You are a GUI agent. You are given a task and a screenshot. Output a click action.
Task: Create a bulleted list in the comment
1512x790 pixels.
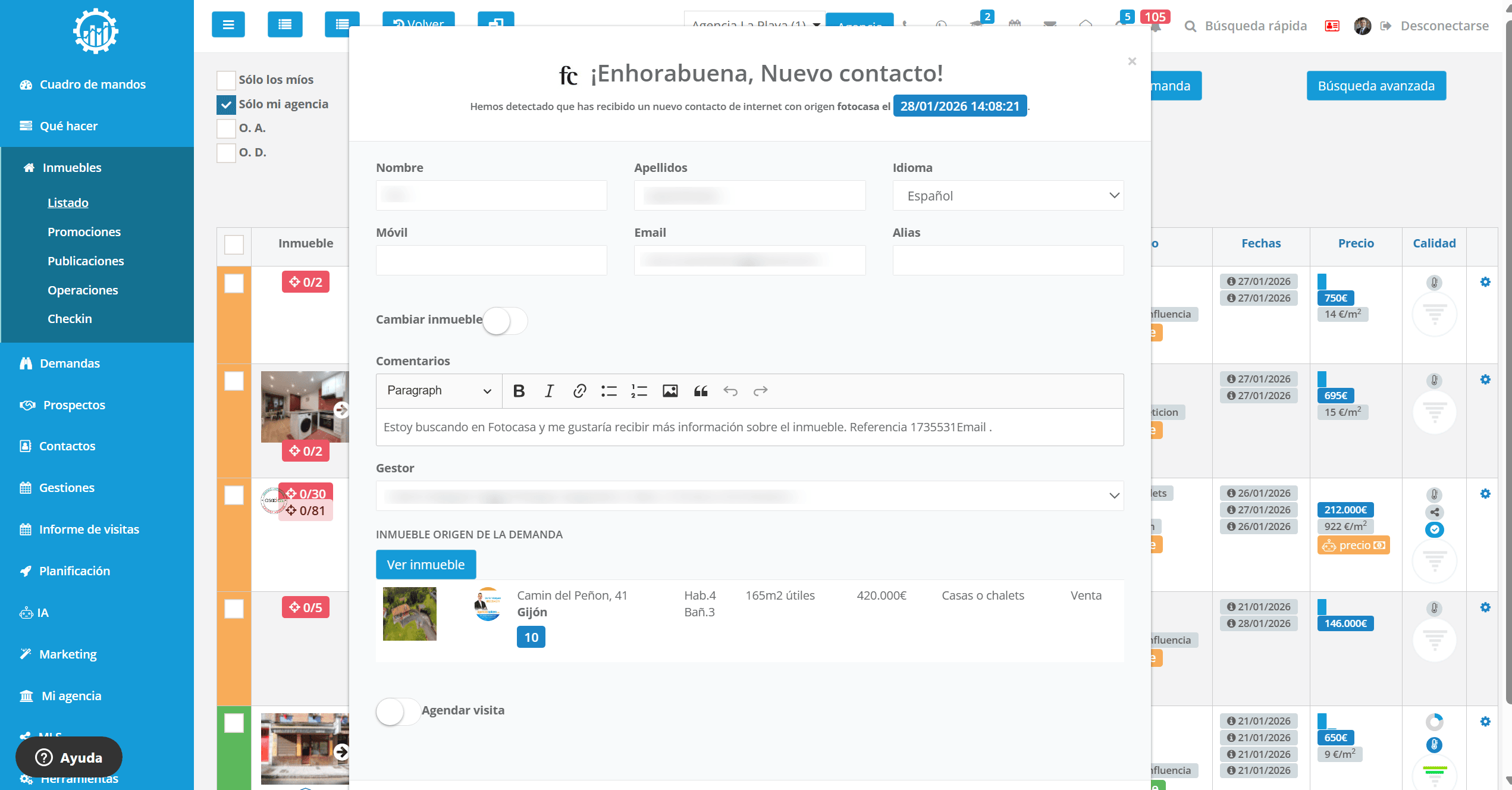pos(609,391)
